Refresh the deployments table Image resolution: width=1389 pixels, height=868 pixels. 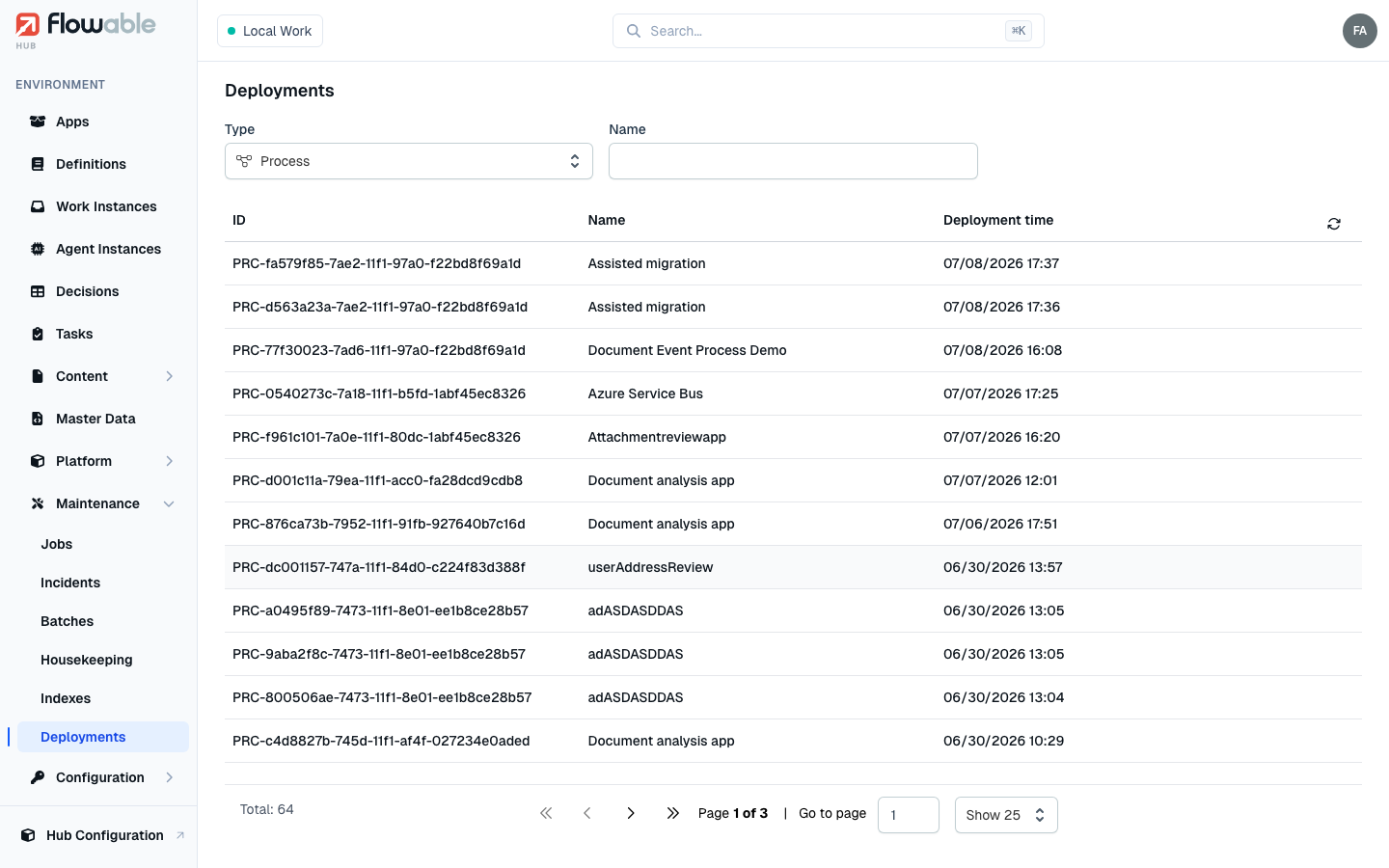pyautogui.click(x=1334, y=224)
